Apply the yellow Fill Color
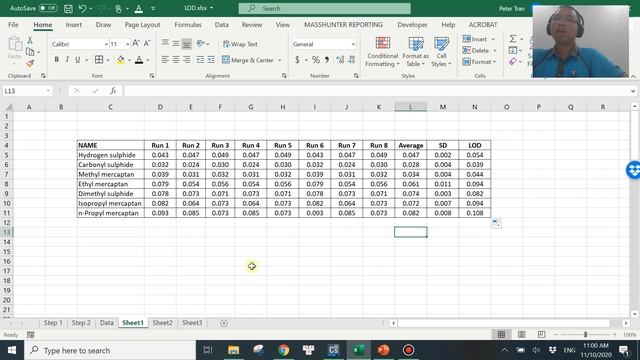Viewport: 640px width, 360px height. (x=120, y=60)
